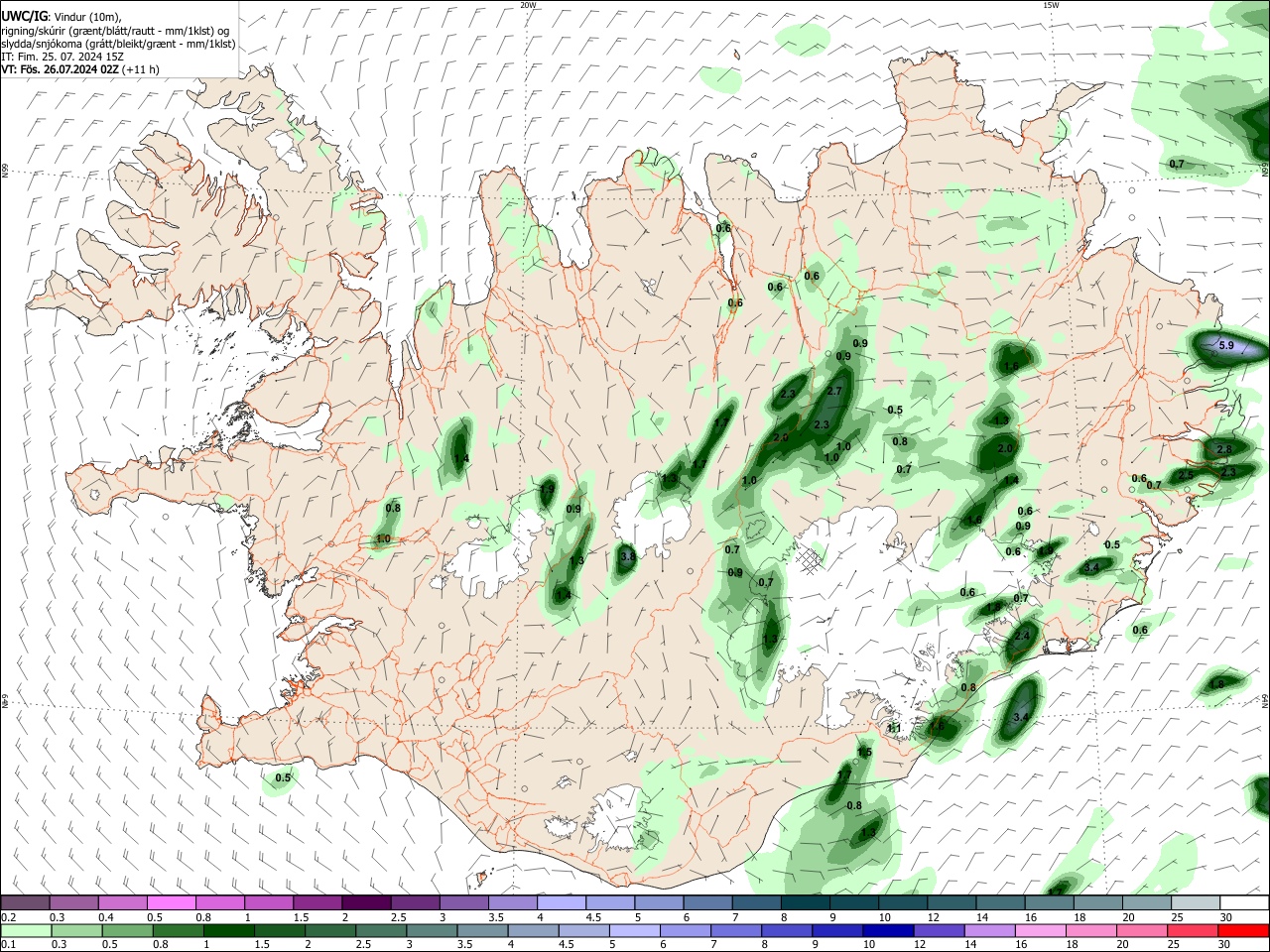Image resolution: width=1270 pixels, height=952 pixels.
Task: Select the 'IT: Fim. 25. 07. 2024 15Z' line
Action: 63,57
